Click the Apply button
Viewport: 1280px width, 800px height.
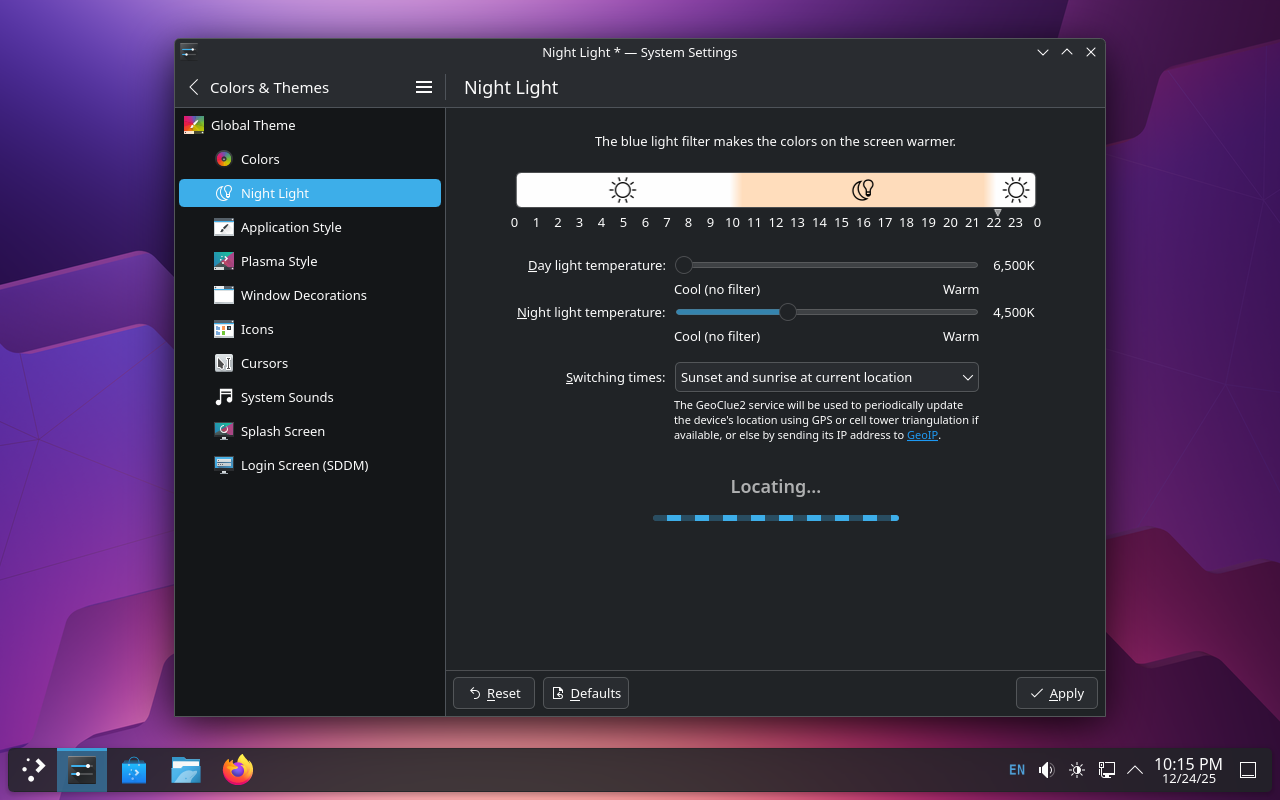[1056, 693]
